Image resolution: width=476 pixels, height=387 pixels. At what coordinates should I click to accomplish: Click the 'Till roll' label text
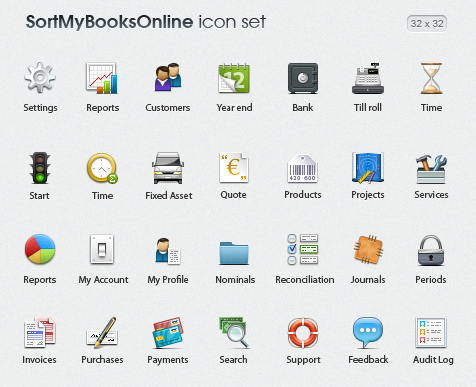tap(368, 108)
